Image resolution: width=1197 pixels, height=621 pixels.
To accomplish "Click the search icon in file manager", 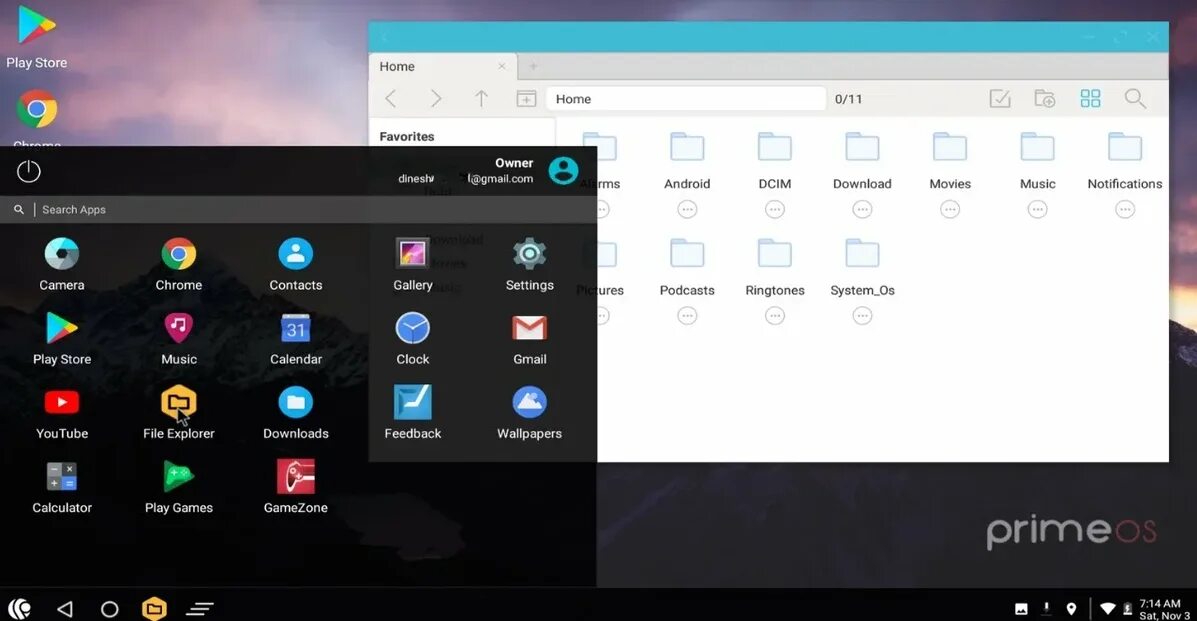I will coord(1135,99).
